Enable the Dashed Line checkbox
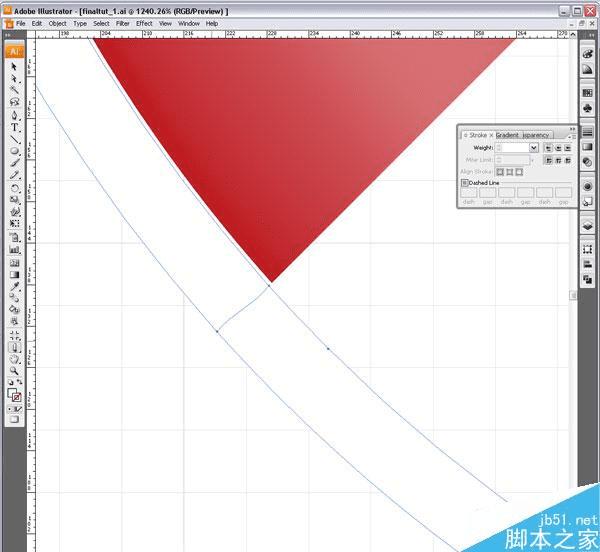Viewport: 600px width, 552px height. pos(465,183)
